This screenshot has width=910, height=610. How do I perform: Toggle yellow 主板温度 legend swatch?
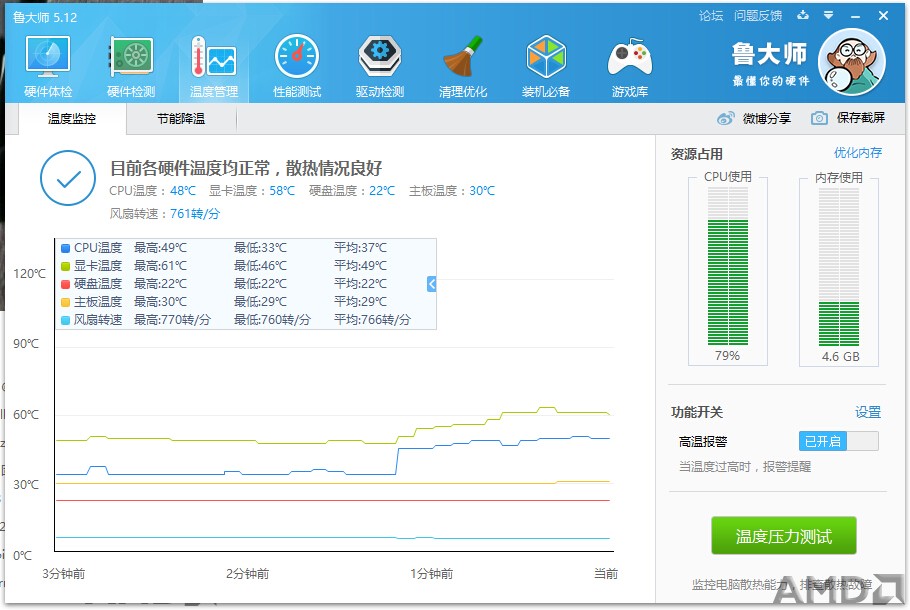66,302
